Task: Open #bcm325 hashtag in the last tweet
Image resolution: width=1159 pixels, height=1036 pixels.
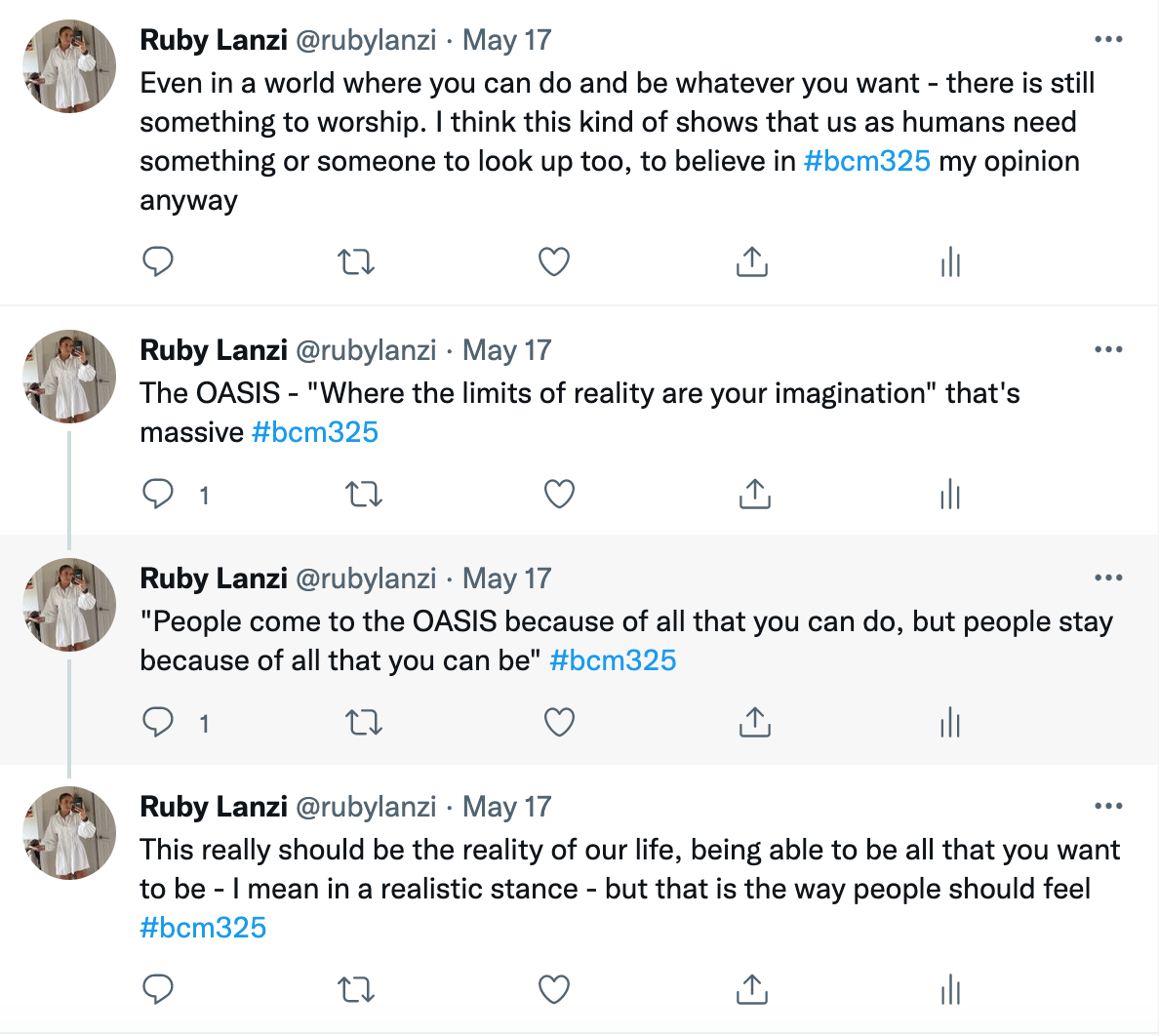Action: [203, 928]
